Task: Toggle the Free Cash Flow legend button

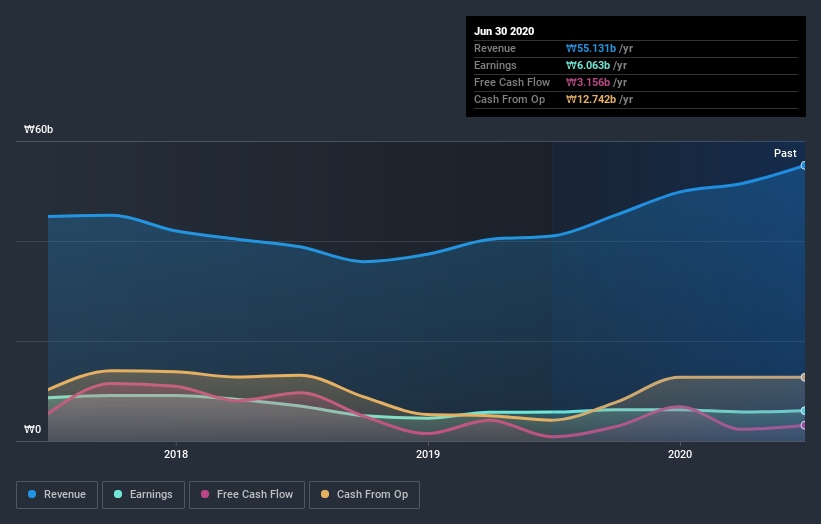Action: tap(247, 495)
